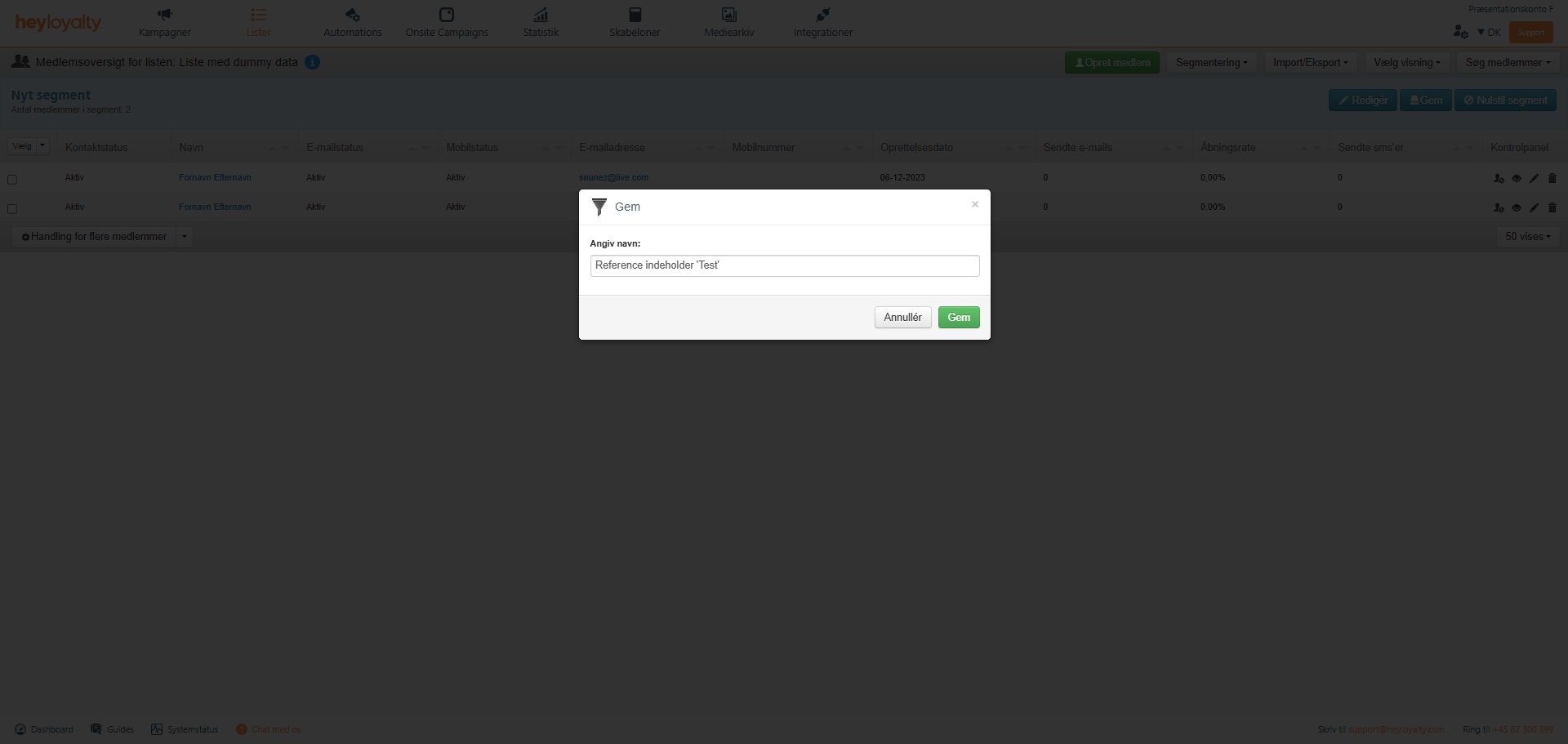This screenshot has height=744, width=1568.
Task: Click the Angiv navn text field
Action: click(784, 265)
